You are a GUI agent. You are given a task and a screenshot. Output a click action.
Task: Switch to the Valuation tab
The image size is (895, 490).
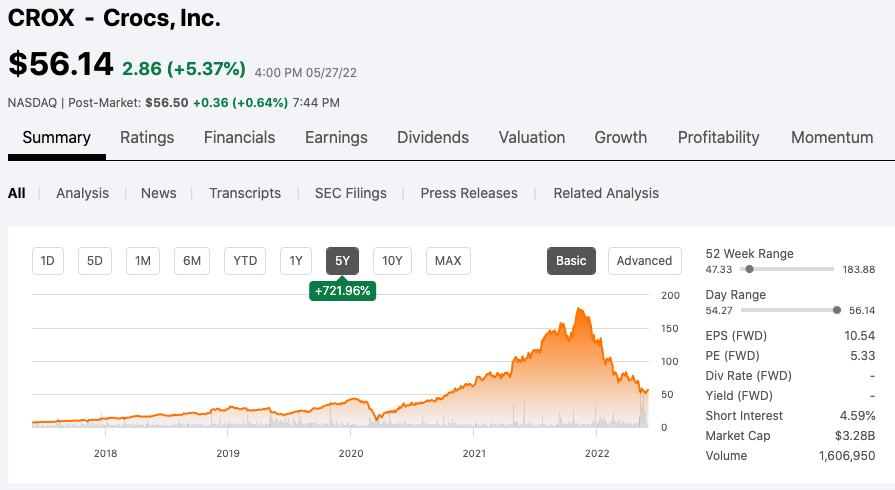tap(531, 138)
